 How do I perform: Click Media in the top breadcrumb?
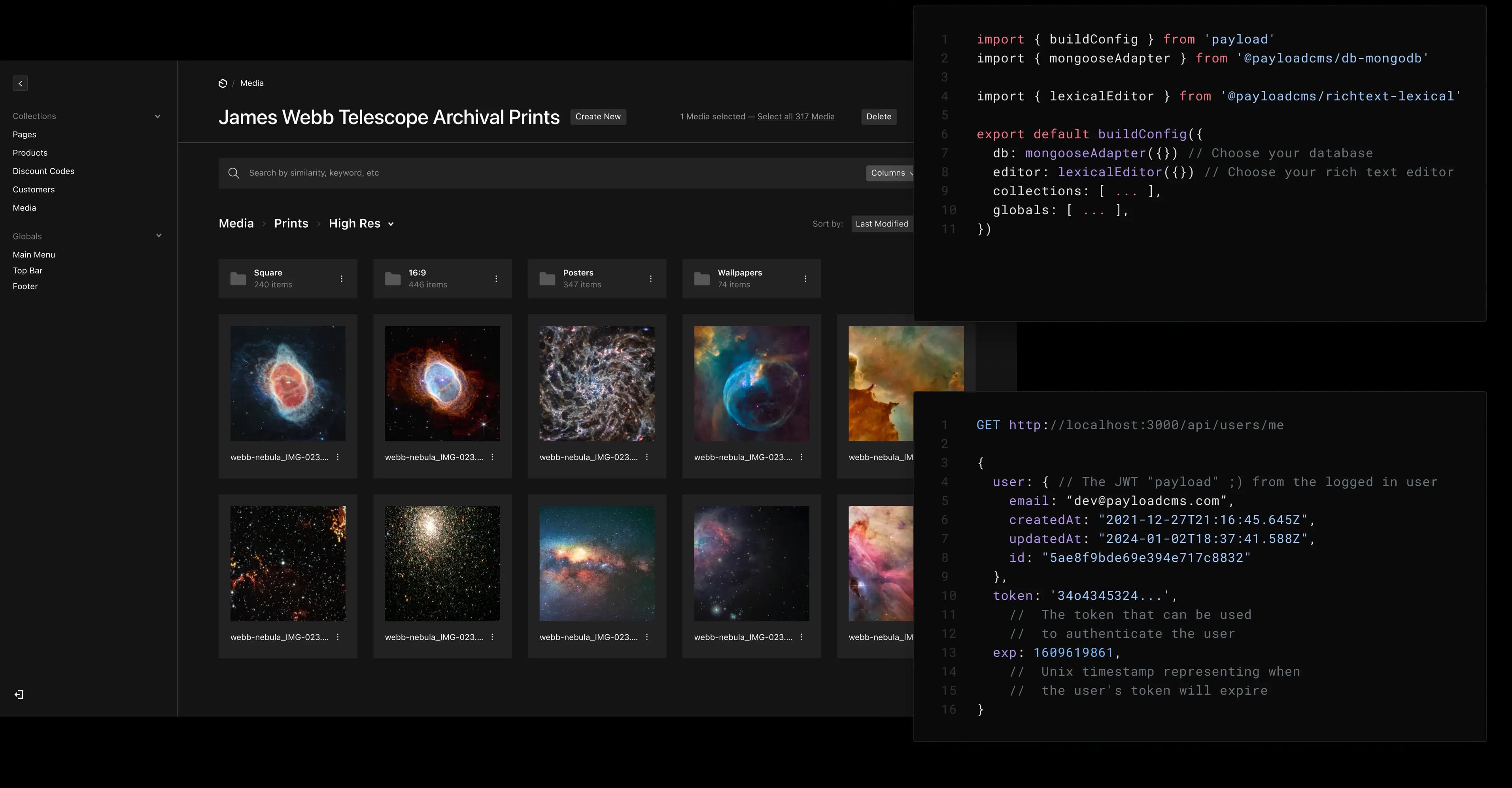[x=252, y=83]
